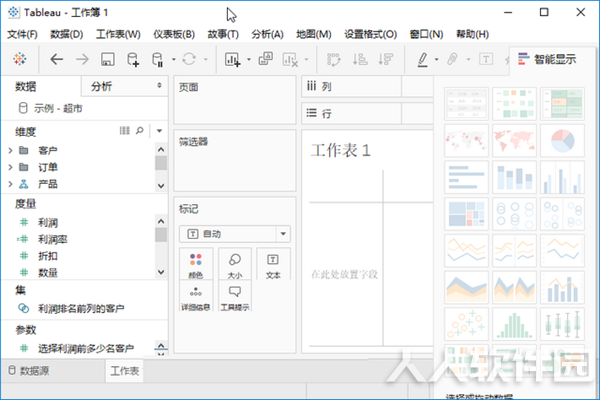
Task: Select the stacked bars chart in Show Me
Action: [x=514, y=177]
